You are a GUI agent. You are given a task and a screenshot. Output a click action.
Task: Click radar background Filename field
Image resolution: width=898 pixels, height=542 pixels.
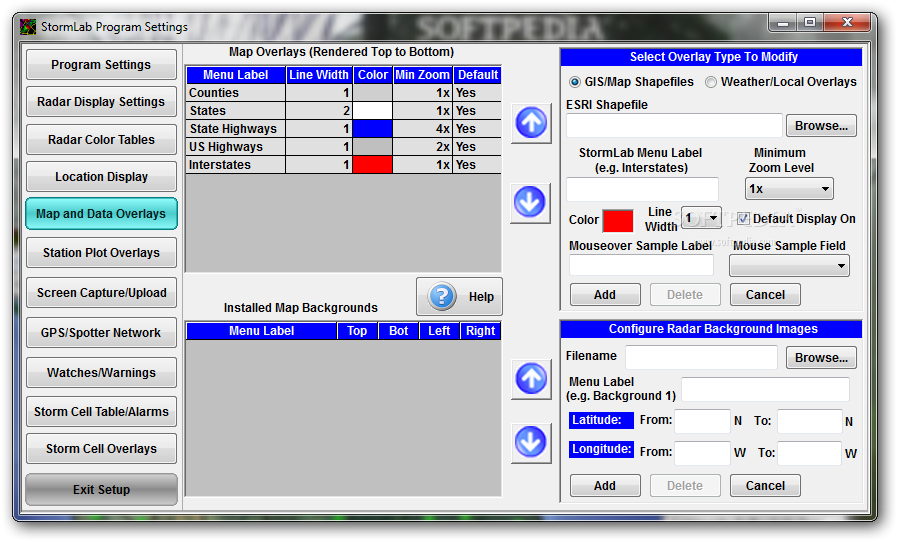[x=701, y=357]
